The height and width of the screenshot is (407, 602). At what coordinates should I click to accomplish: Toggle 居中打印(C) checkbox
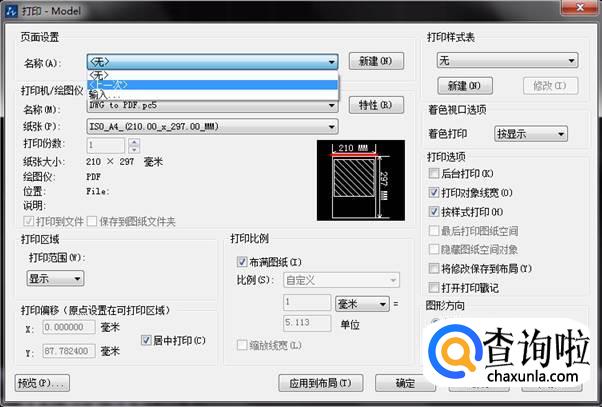tap(146, 340)
